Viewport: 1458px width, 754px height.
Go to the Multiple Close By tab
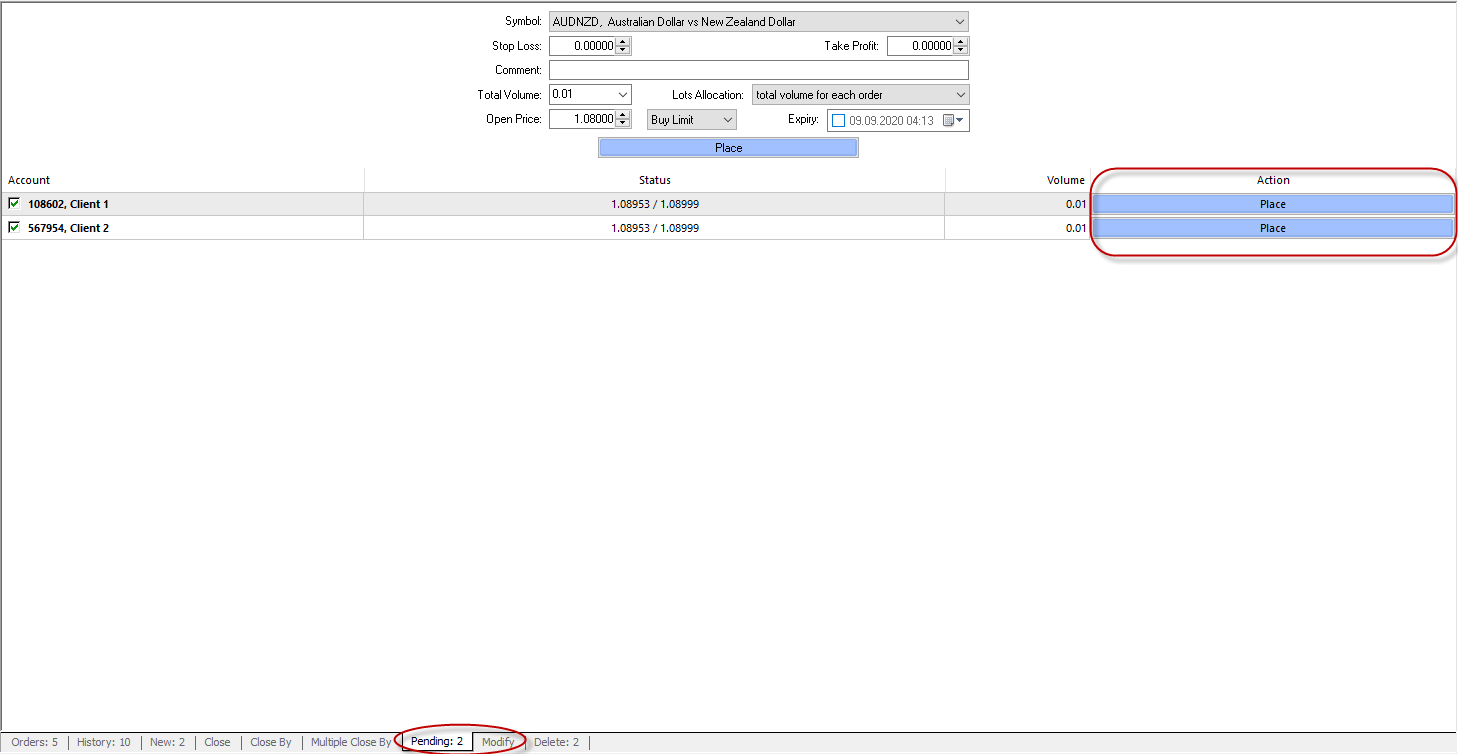tap(351, 742)
